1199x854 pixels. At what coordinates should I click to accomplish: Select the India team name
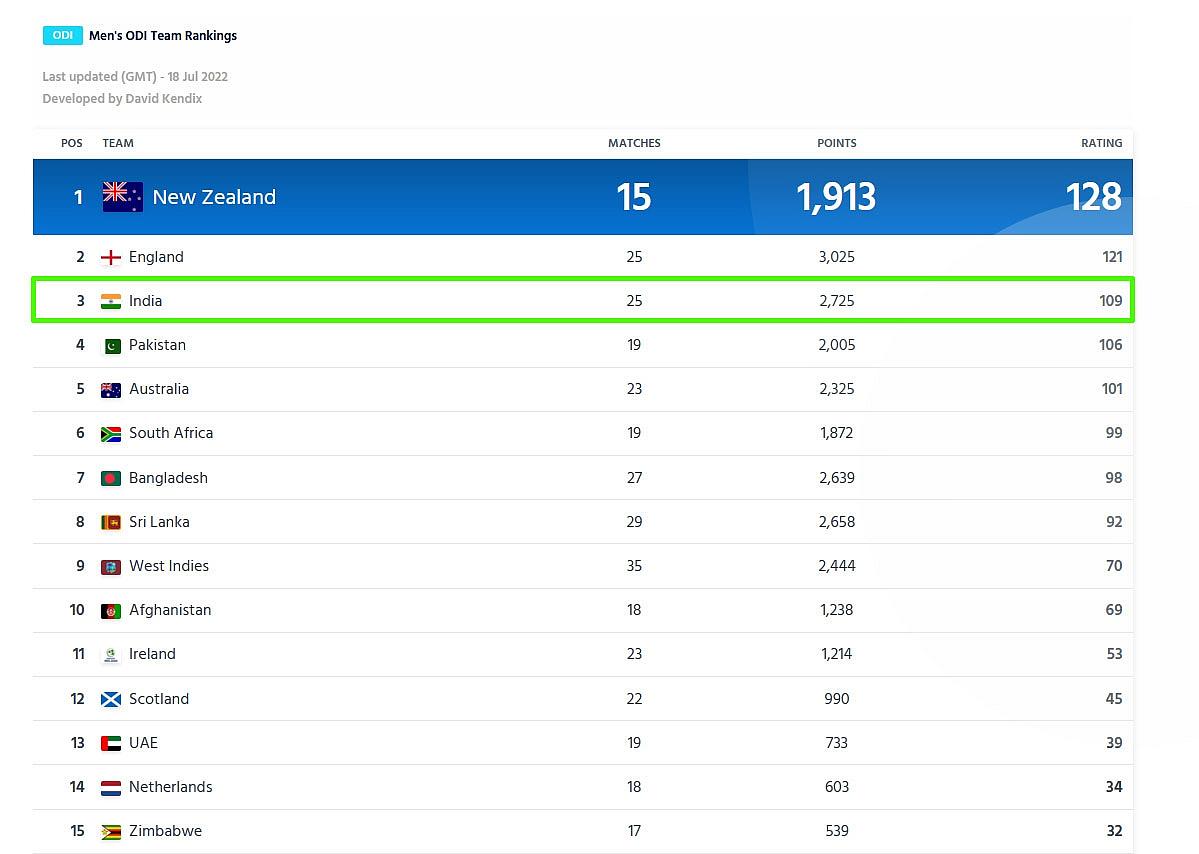click(x=145, y=300)
